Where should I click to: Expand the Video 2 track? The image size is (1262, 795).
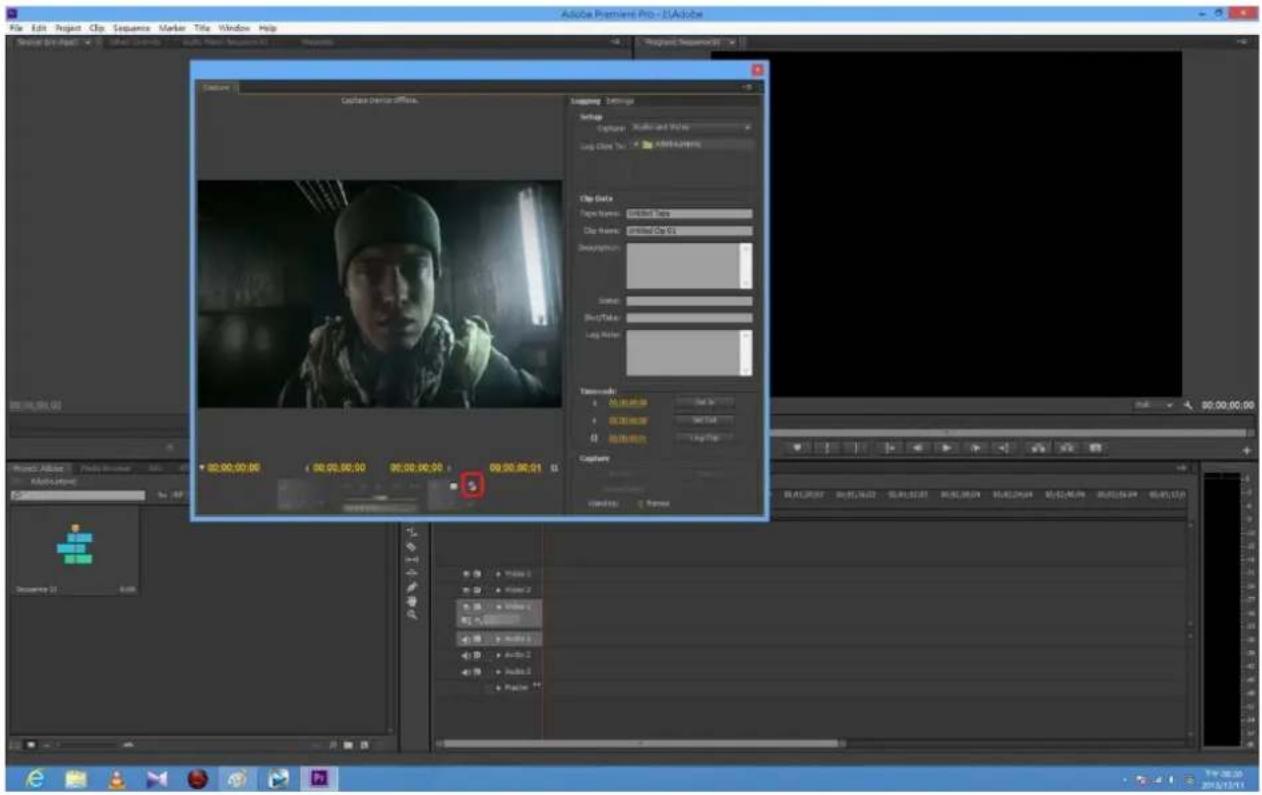point(498,590)
